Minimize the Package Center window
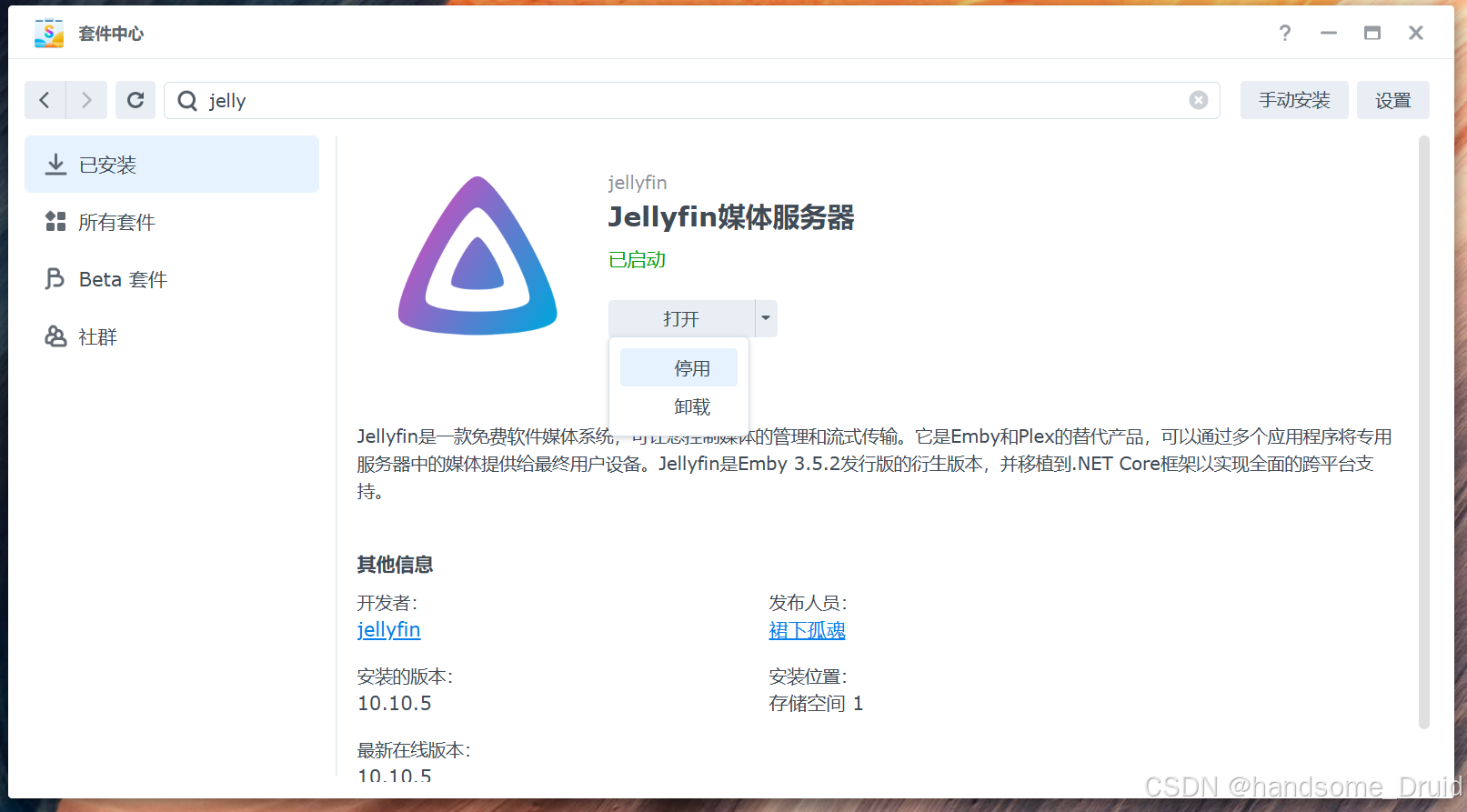The width and height of the screenshot is (1467, 812). point(1329,33)
